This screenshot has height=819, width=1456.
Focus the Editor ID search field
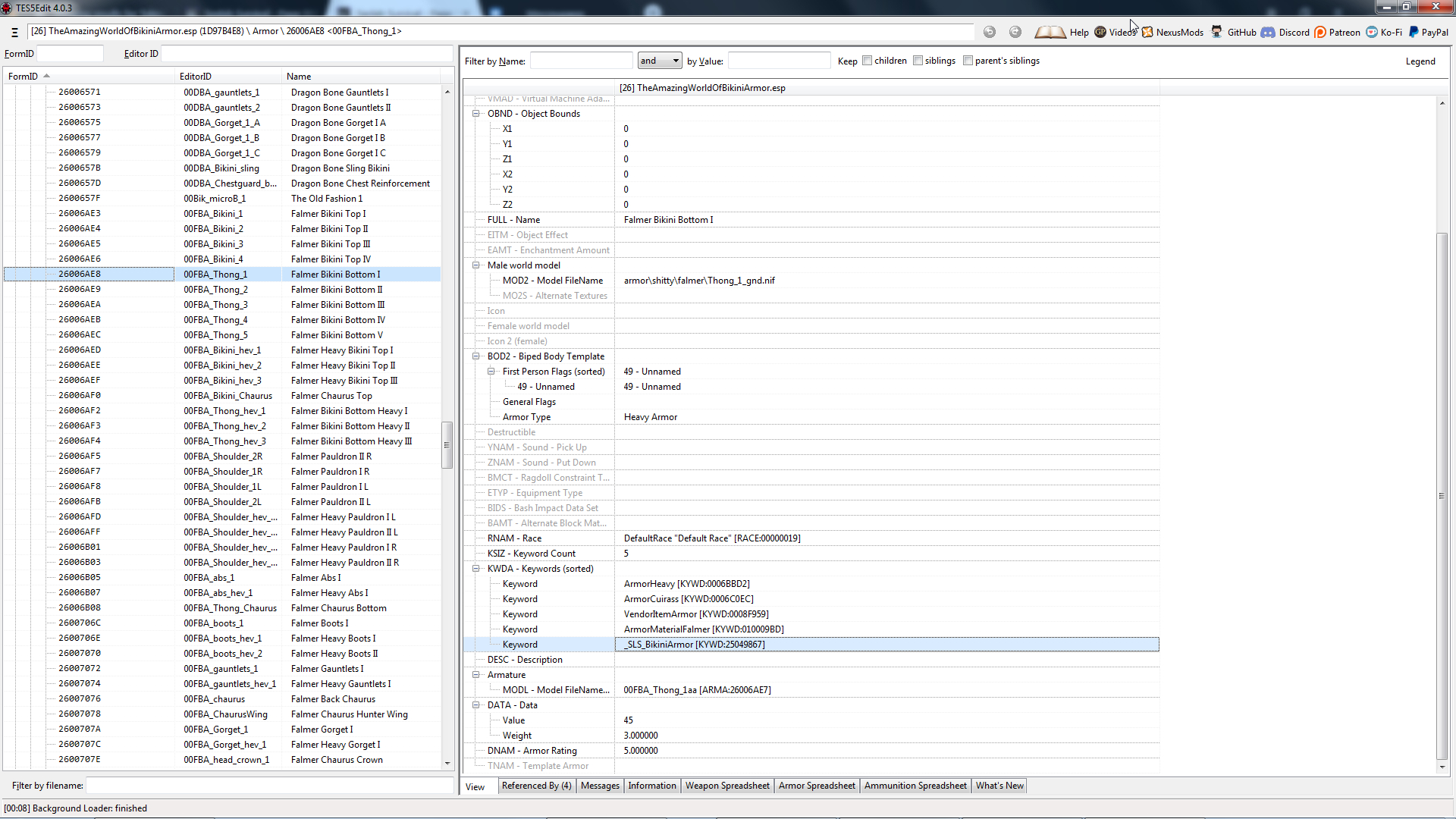click(307, 54)
